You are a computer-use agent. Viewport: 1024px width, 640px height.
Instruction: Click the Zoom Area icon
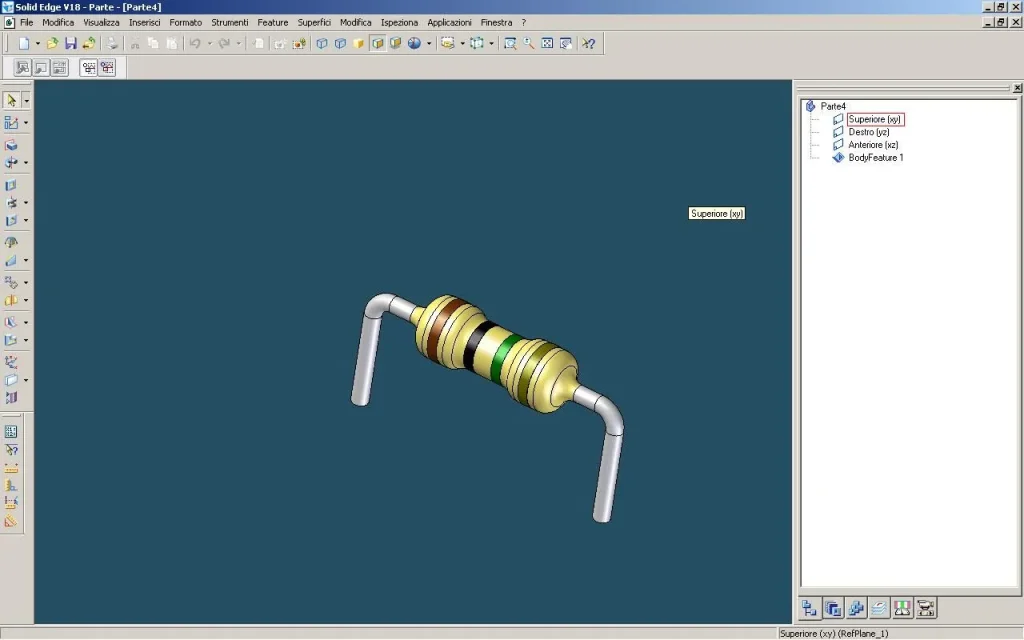tap(510, 44)
